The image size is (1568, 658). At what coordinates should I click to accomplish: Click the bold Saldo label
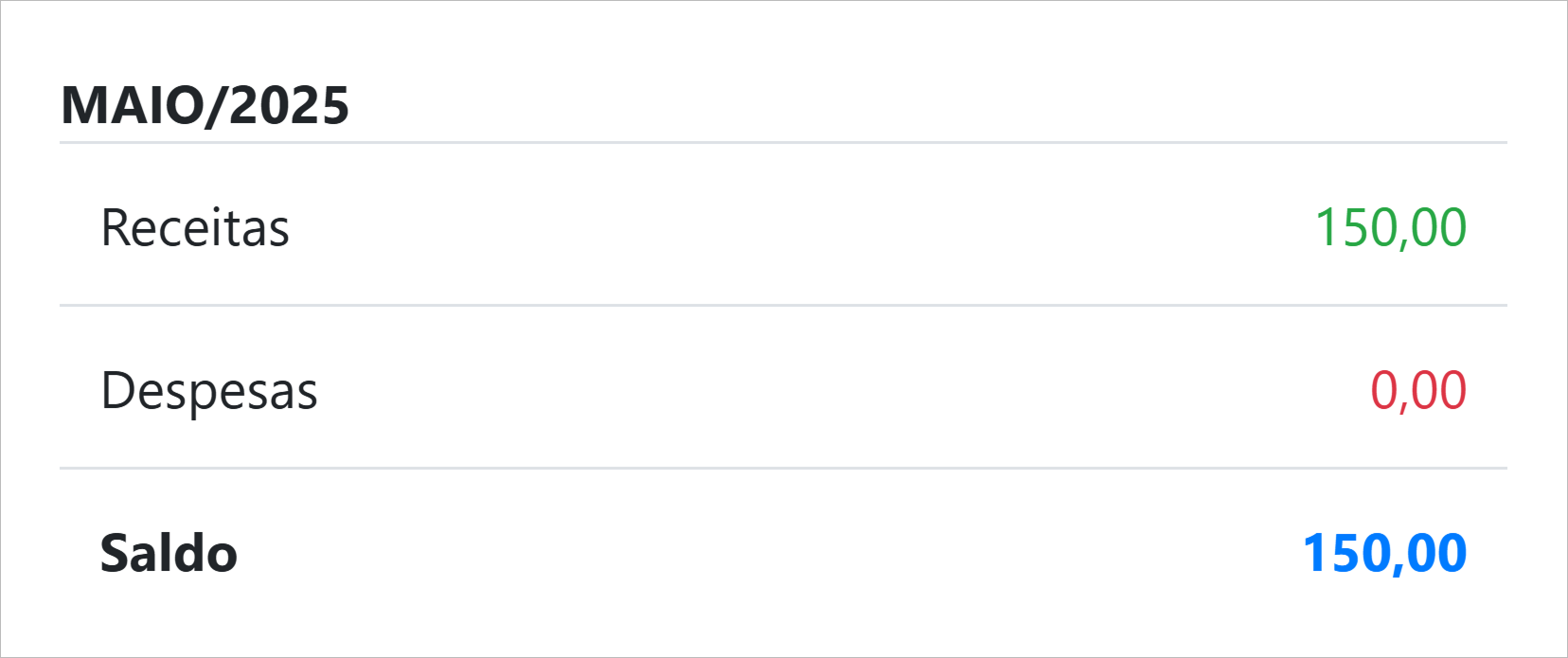point(169,554)
